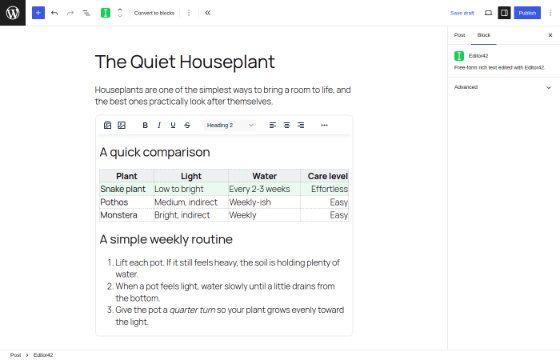The image size is (560, 360).
Task: Switch to the Block tab
Action: point(484,35)
